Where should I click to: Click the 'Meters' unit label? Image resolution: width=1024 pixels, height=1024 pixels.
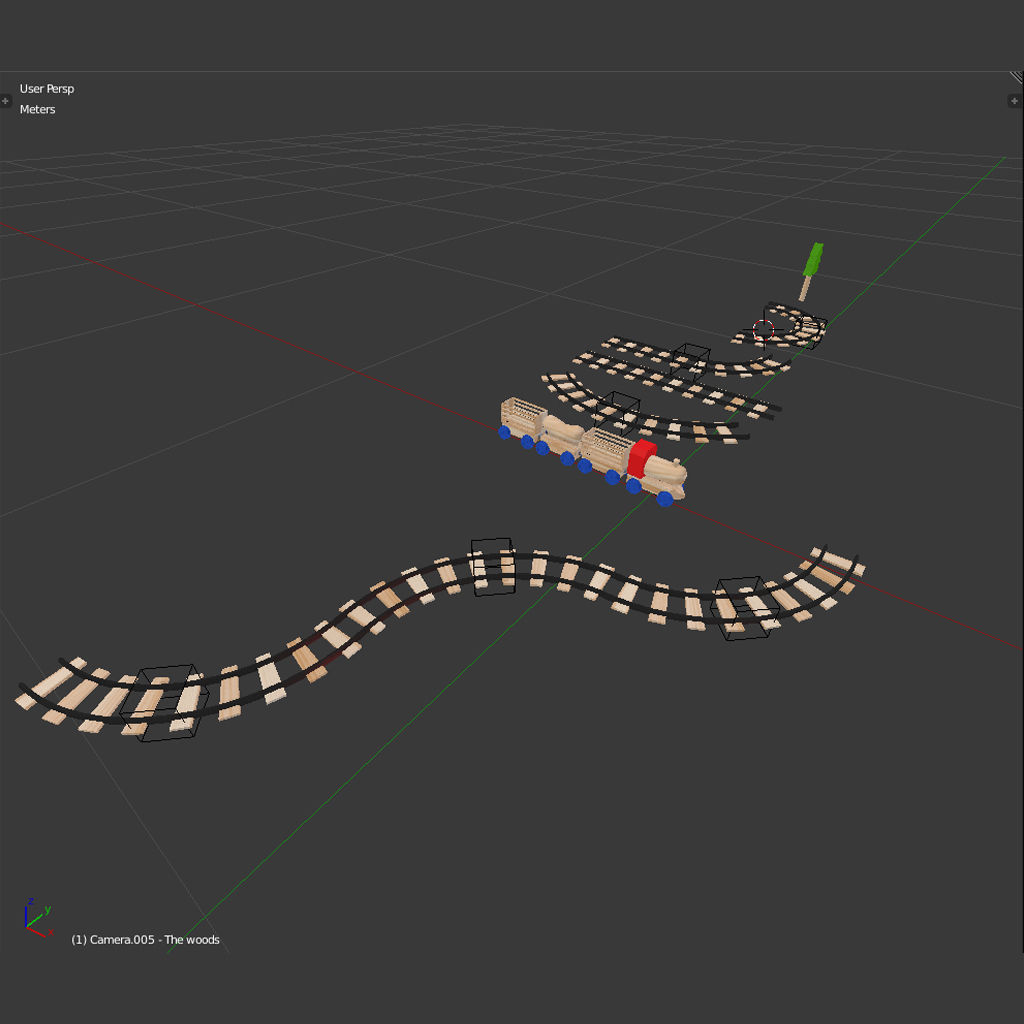[x=37, y=109]
